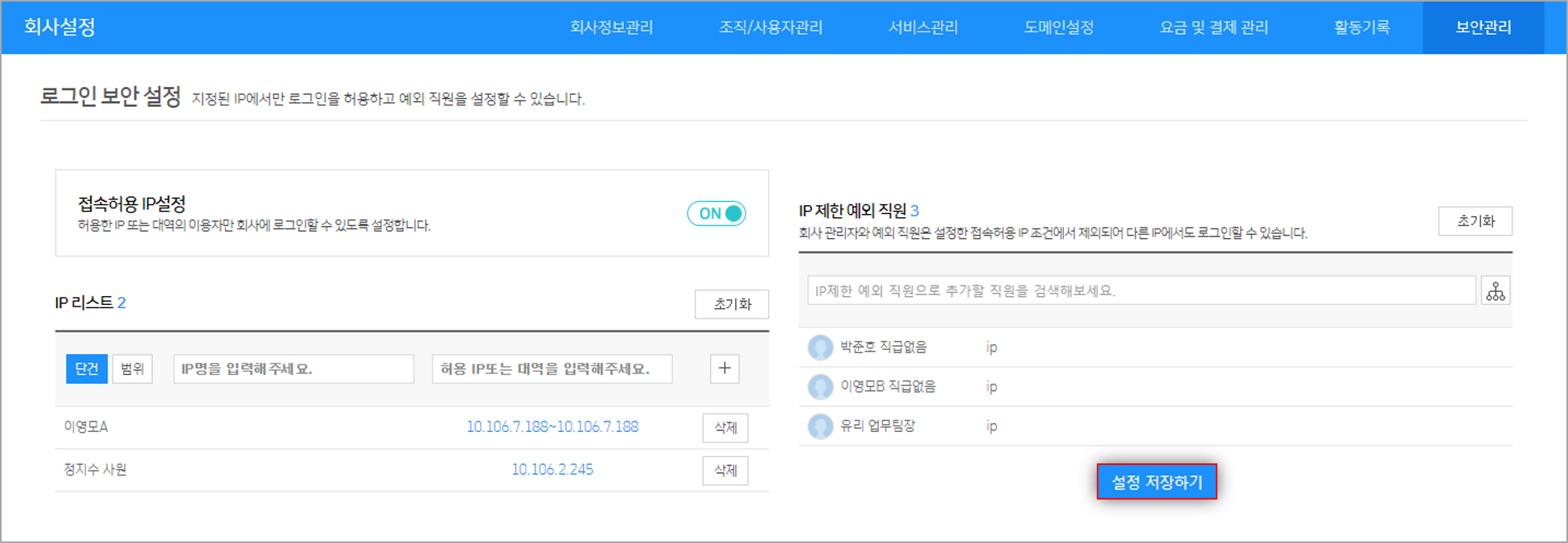Focus the exception employee search field
The width and height of the screenshot is (1568, 543).
tap(1140, 290)
